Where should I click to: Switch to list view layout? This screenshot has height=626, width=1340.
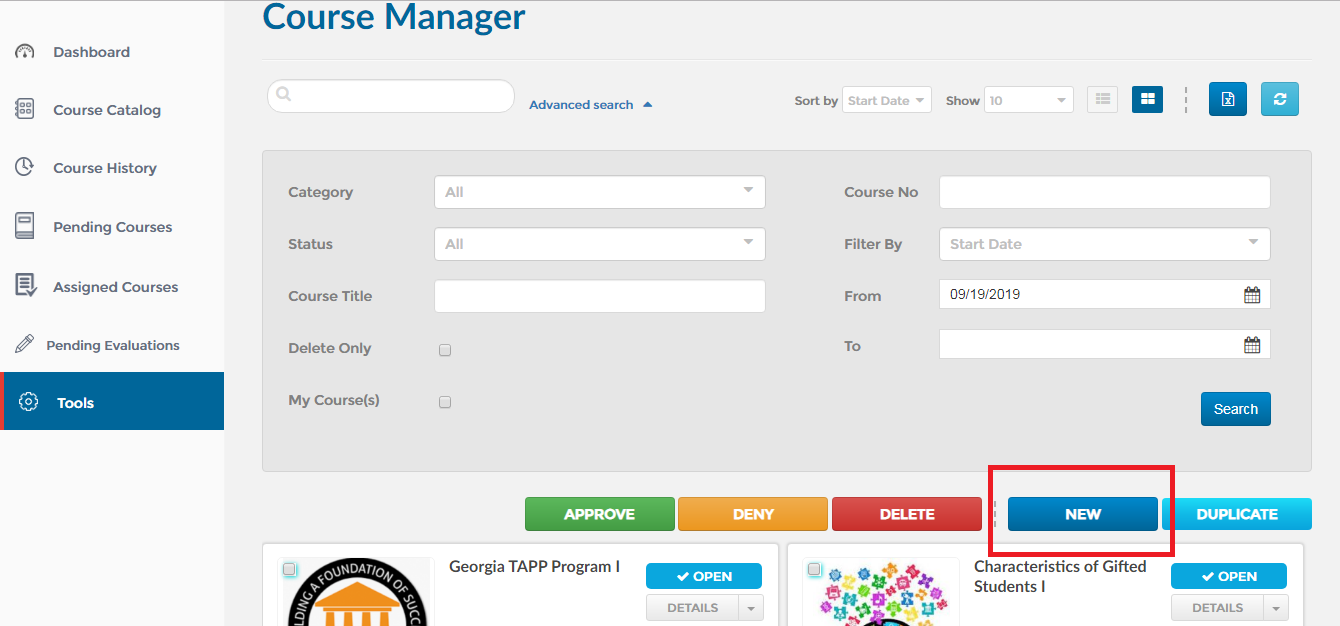click(1102, 99)
